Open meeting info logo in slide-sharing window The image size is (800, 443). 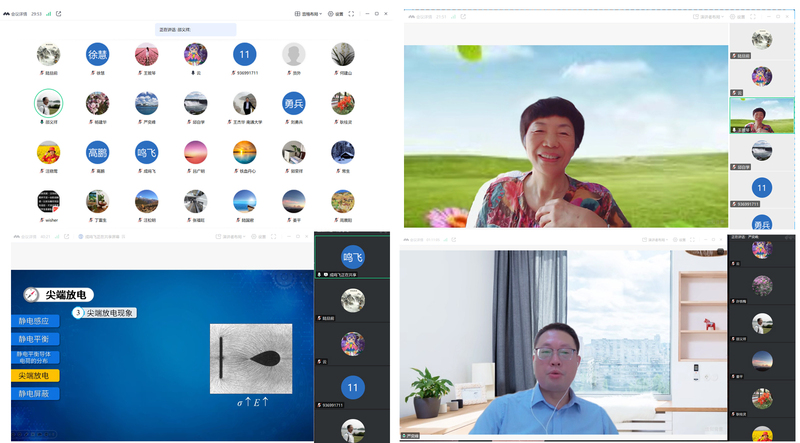17,237
